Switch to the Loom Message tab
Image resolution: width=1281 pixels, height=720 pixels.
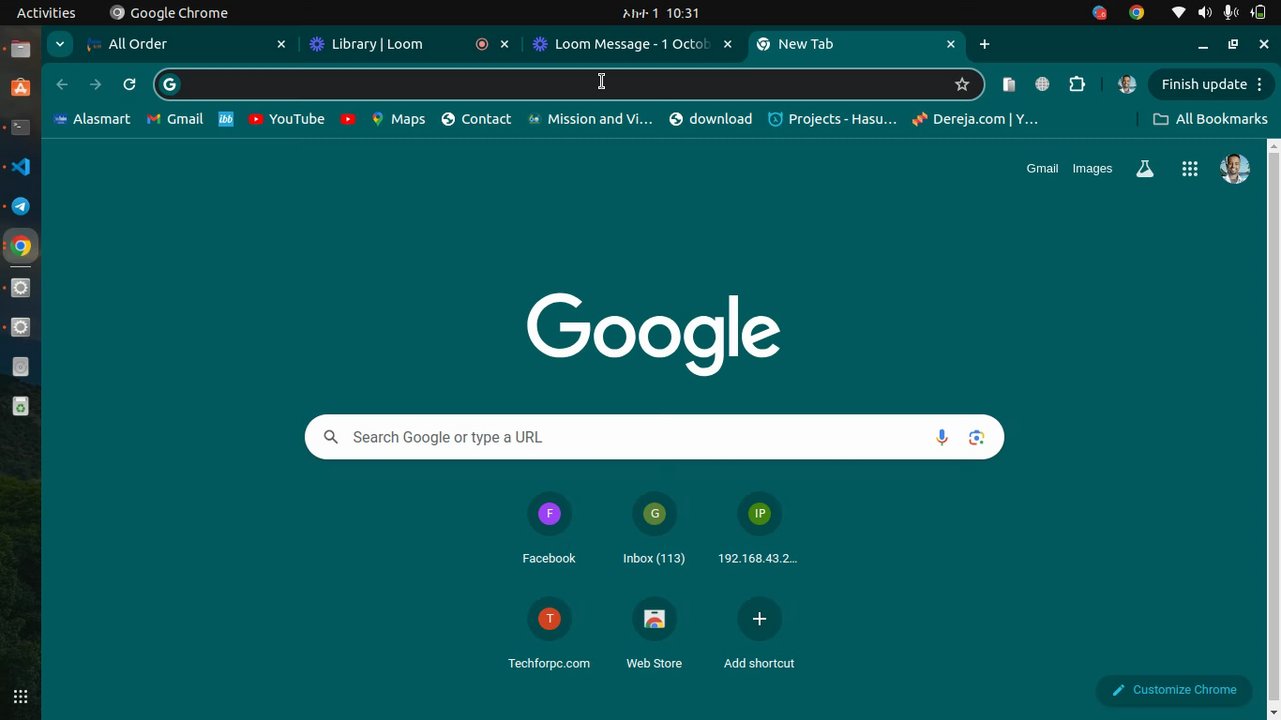coord(633,44)
